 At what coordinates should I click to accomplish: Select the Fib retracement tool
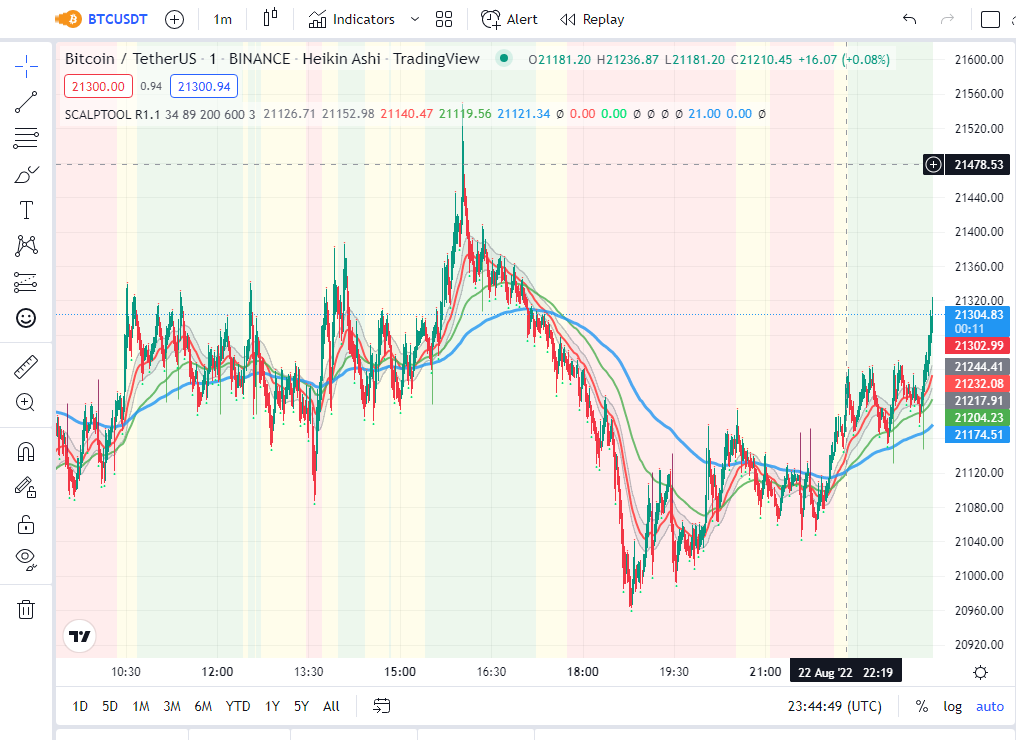point(26,138)
